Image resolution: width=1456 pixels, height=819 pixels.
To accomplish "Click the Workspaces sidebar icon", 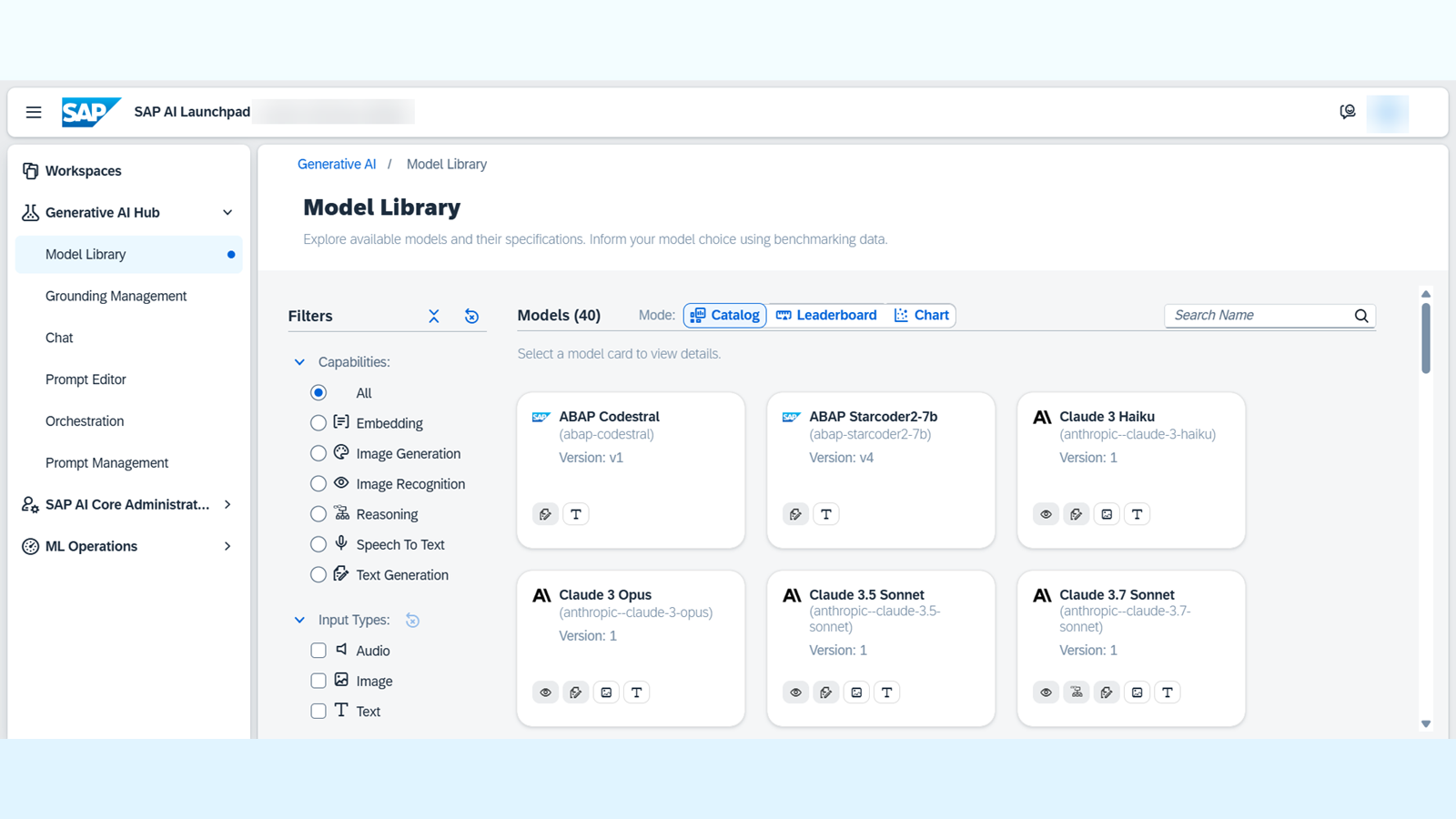I will (x=30, y=171).
